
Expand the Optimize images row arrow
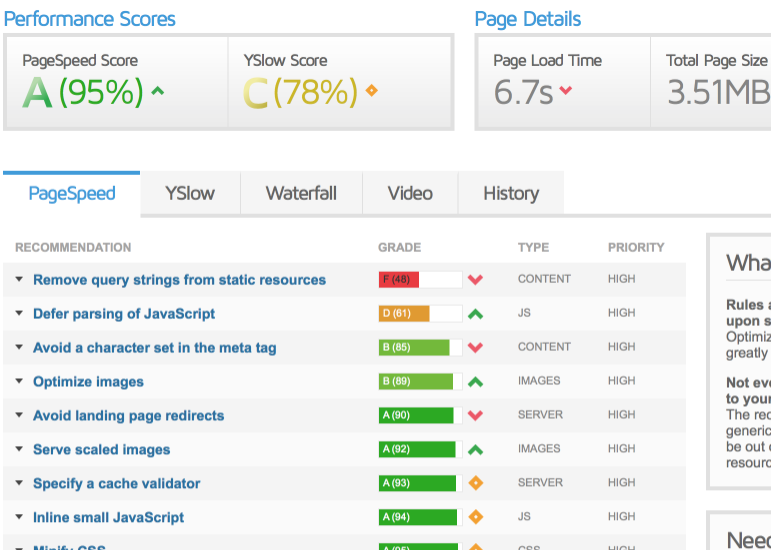(x=19, y=381)
